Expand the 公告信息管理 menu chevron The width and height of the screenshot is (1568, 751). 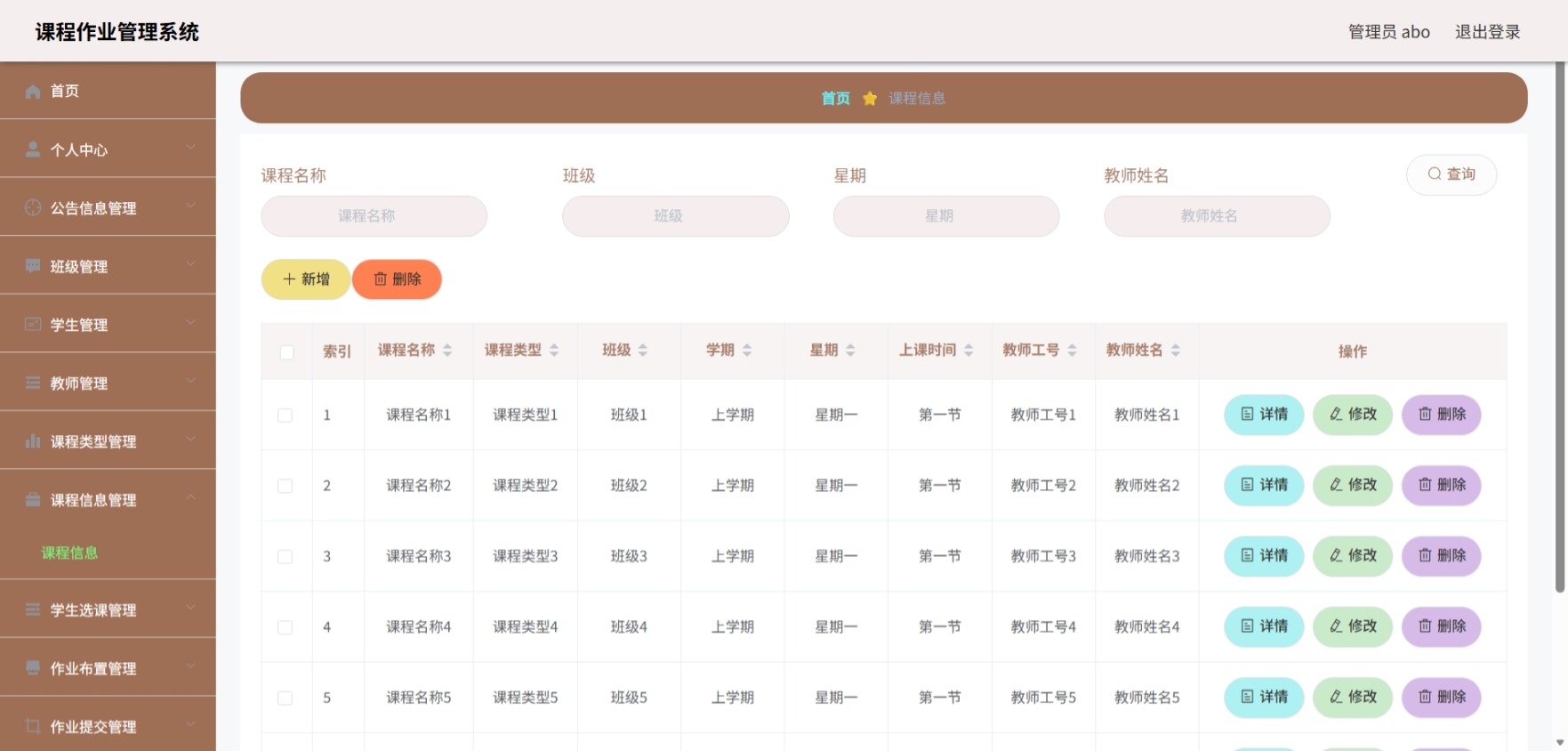point(190,206)
